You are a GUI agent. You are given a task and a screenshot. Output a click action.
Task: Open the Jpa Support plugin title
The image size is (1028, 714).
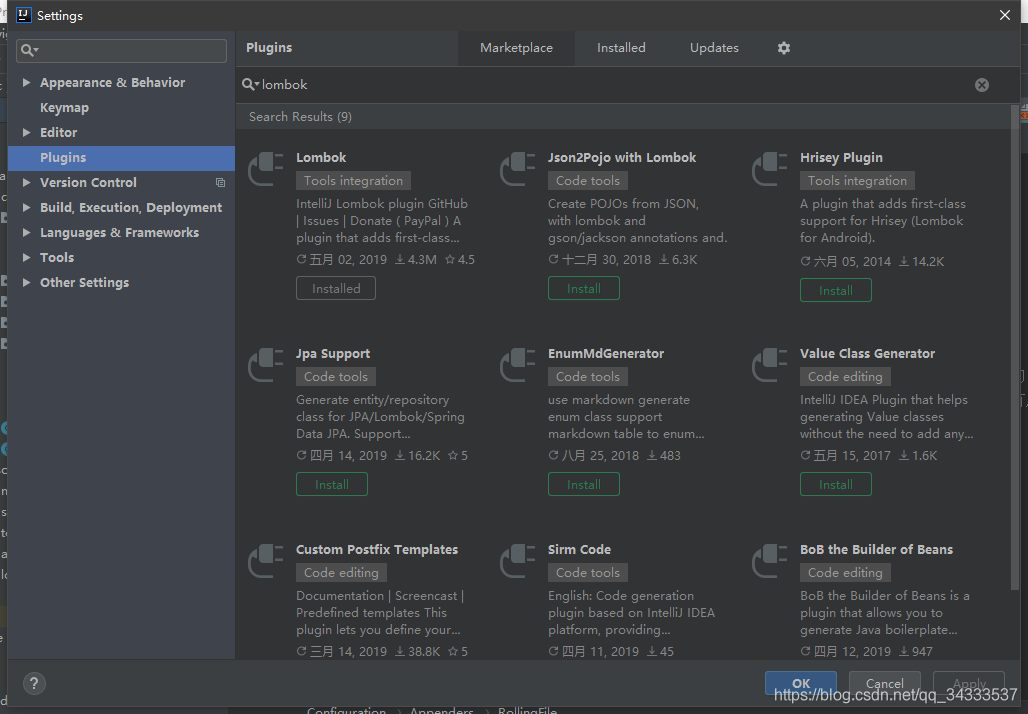click(333, 353)
